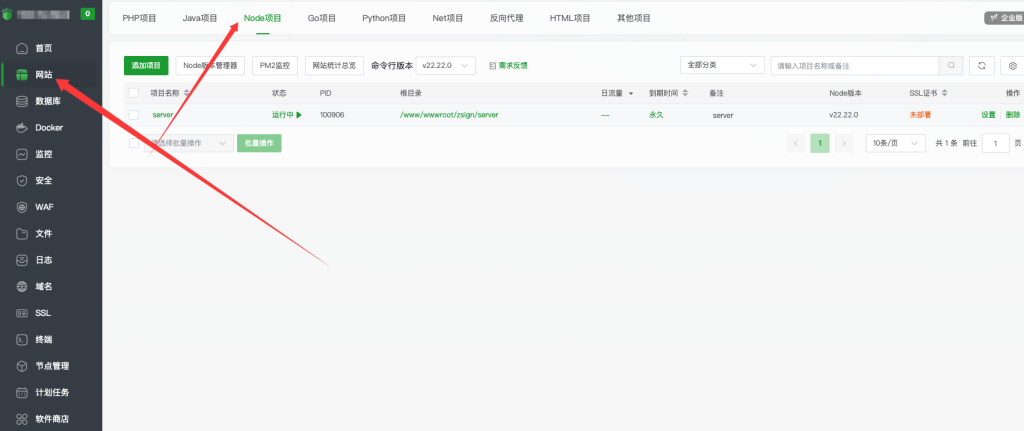Open the 域名 domain globe icon

[x=22, y=287]
